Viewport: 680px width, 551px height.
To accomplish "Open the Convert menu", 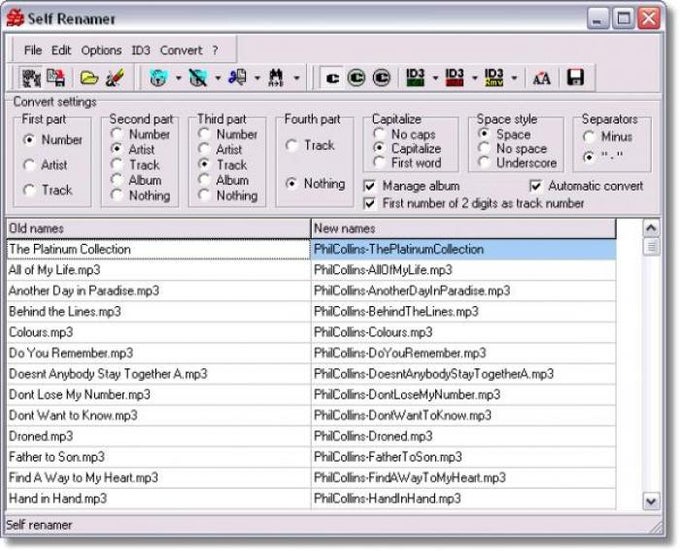I will point(181,50).
